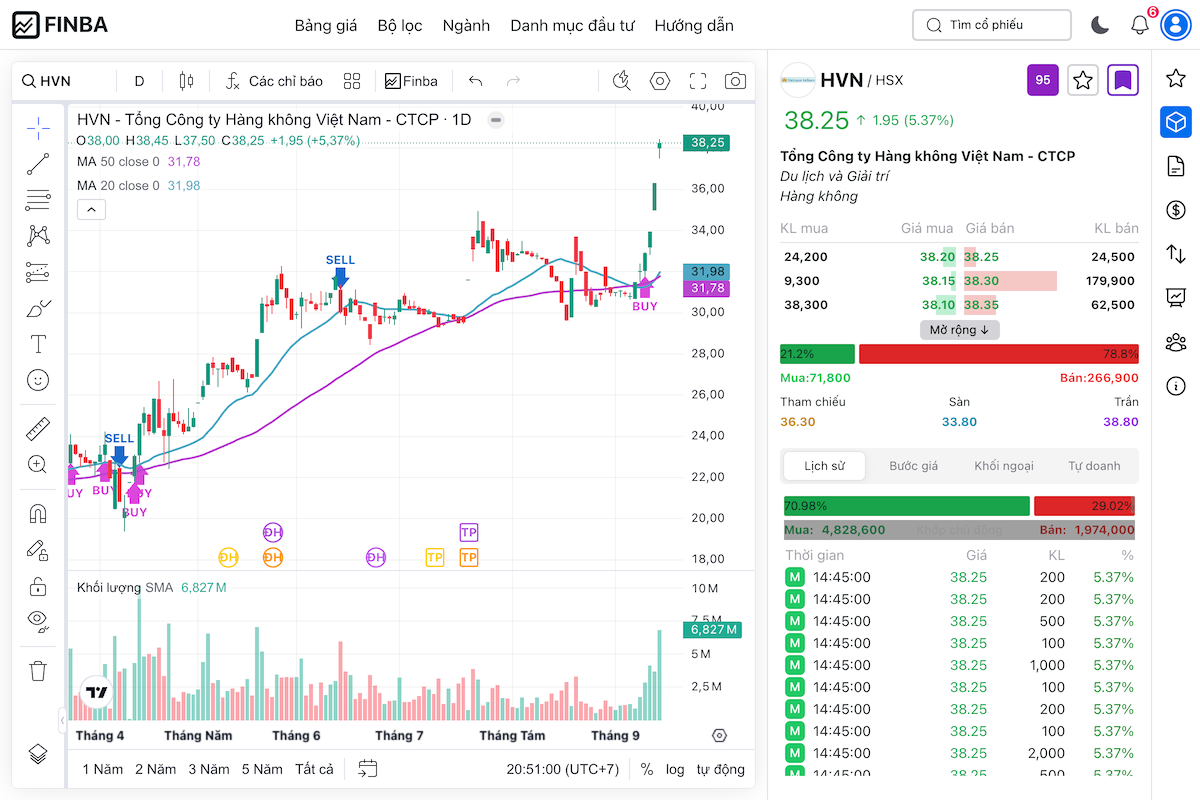This screenshot has width=1200, height=800.
Task: Switch to the Khối ngoại tab
Action: pos(1004,466)
